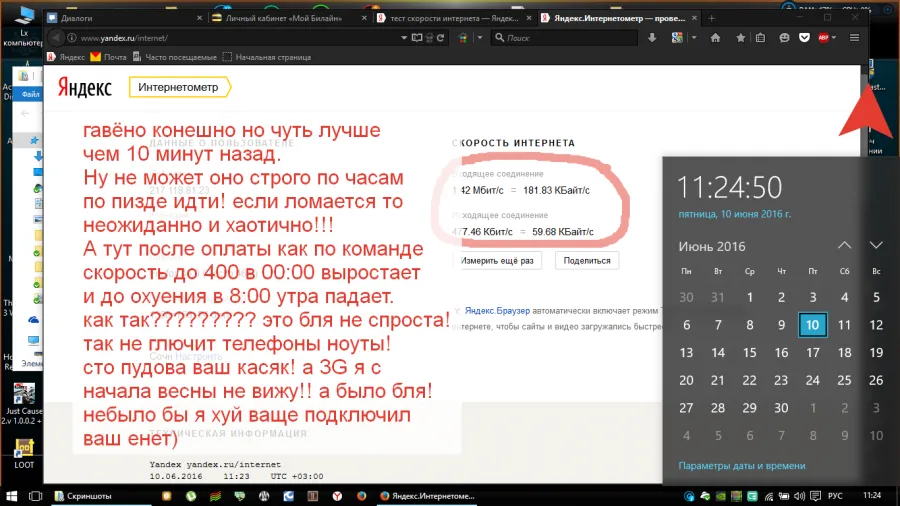
Task: Click Измерить ещё раз button
Action: click(x=497, y=260)
